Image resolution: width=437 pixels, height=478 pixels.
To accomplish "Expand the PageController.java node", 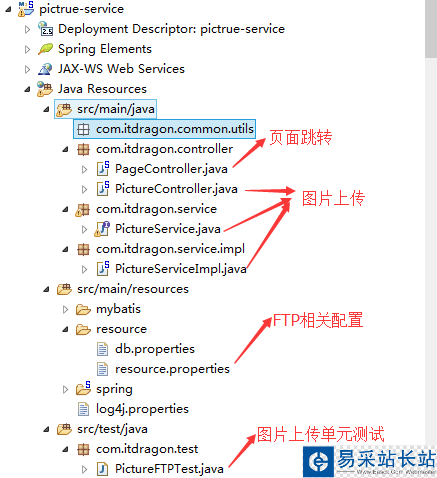I will [x=85, y=170].
